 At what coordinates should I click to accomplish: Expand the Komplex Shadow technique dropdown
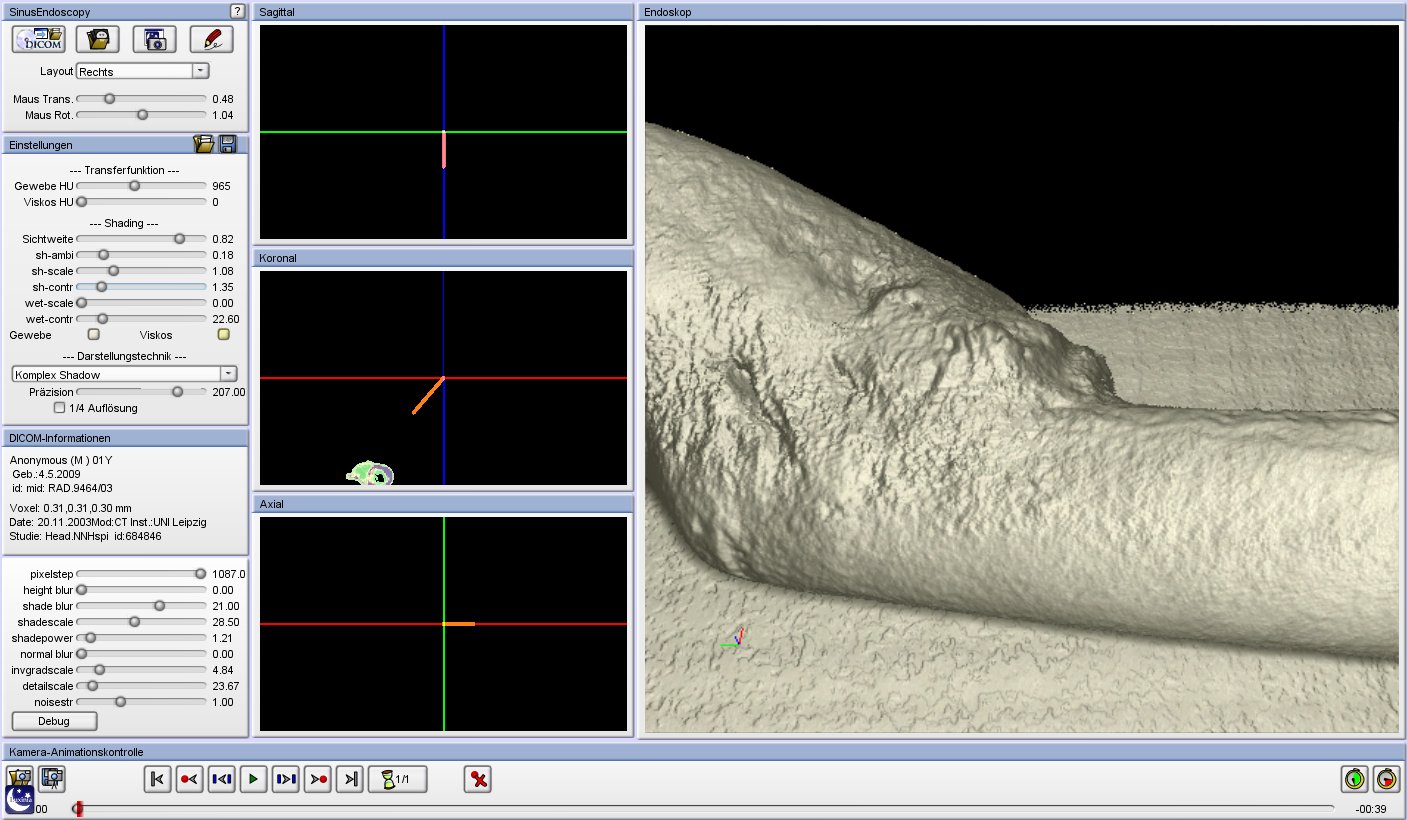tap(228, 374)
